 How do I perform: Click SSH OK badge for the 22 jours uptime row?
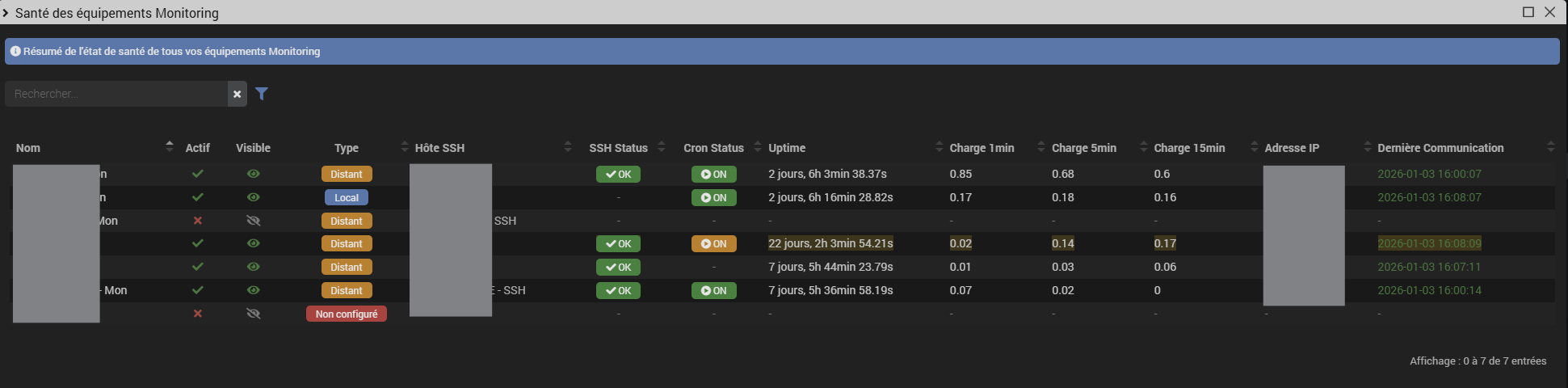coord(618,243)
